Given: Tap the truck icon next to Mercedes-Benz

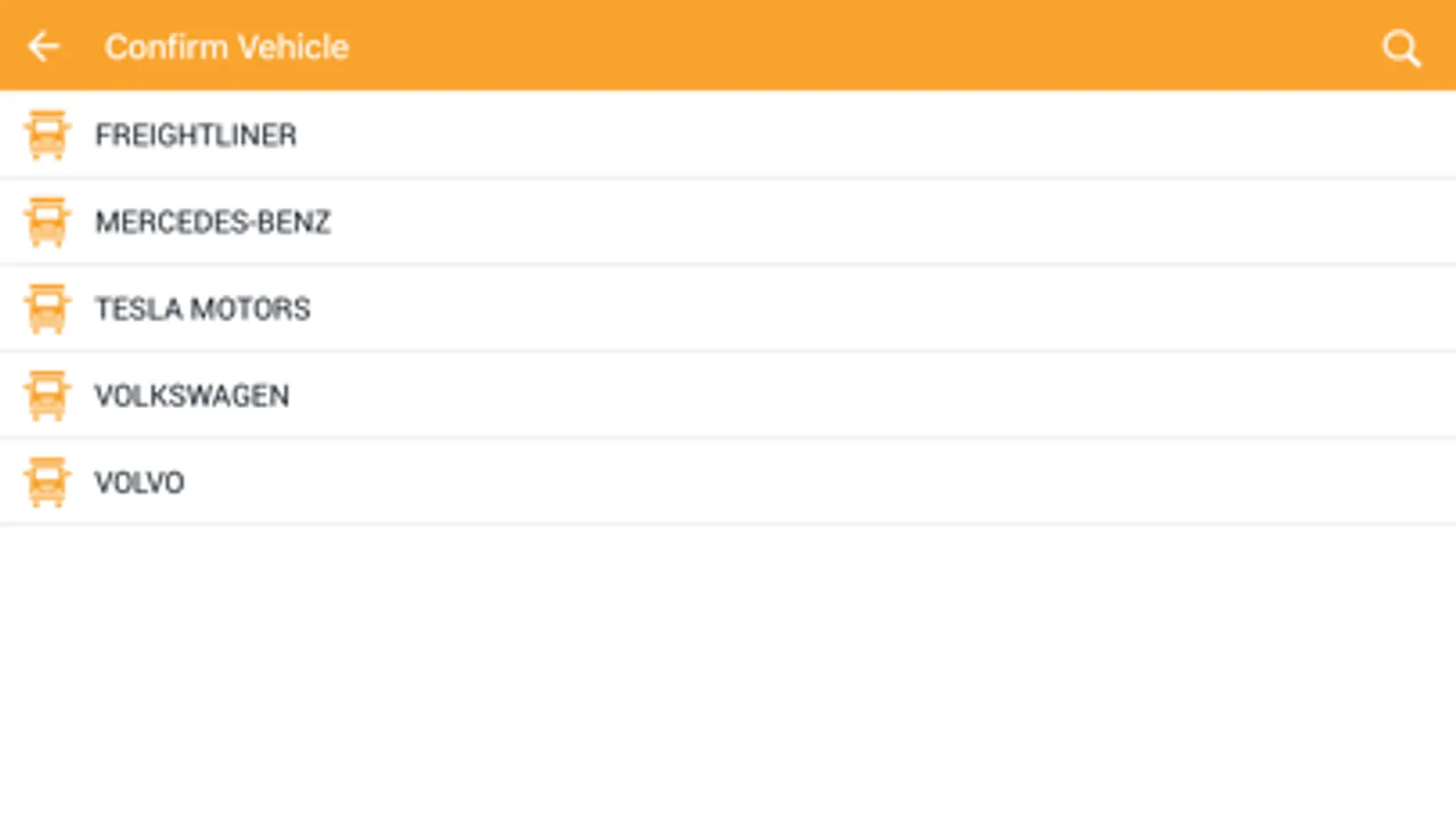Looking at the screenshot, I should 46,221.
